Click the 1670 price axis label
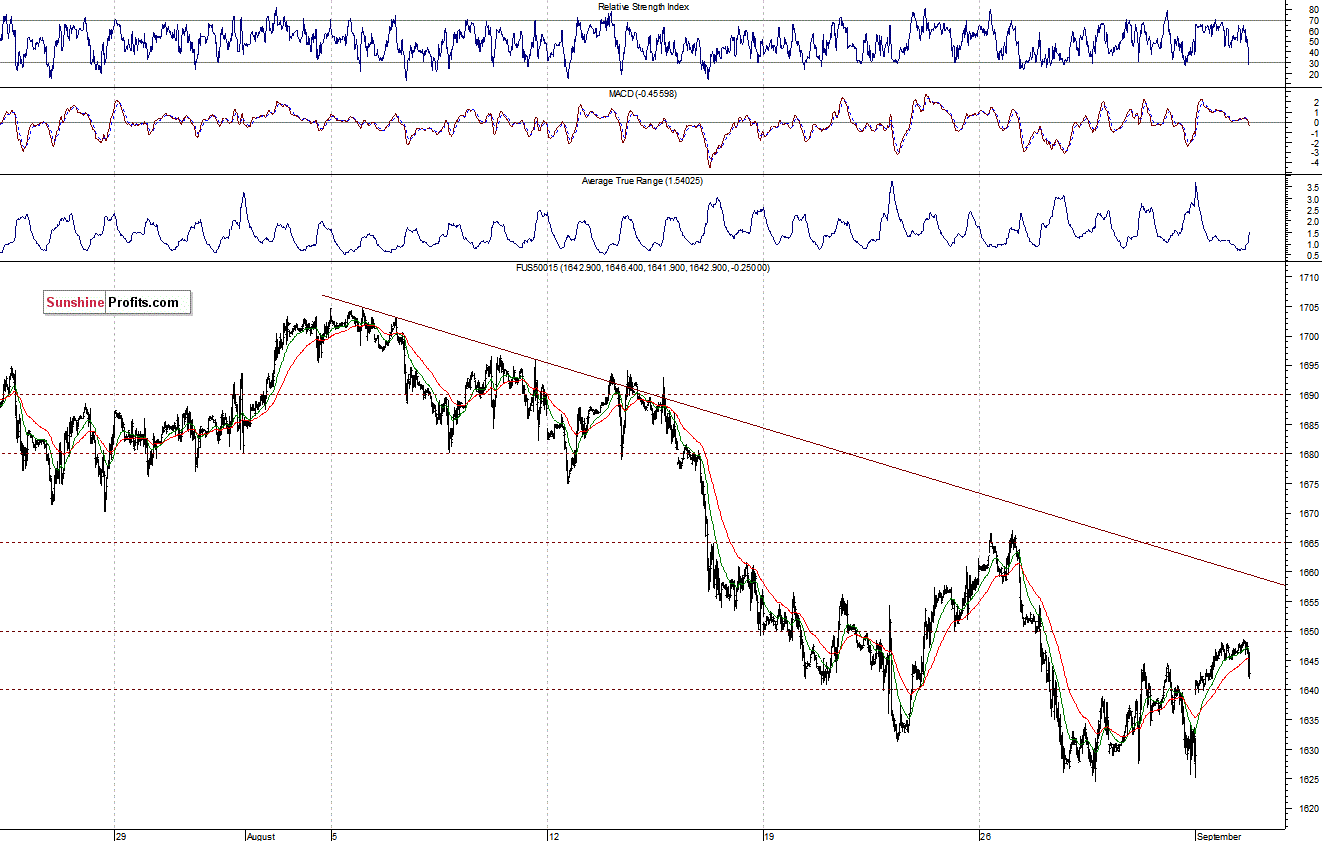1322x841 pixels. pyautogui.click(x=1307, y=513)
